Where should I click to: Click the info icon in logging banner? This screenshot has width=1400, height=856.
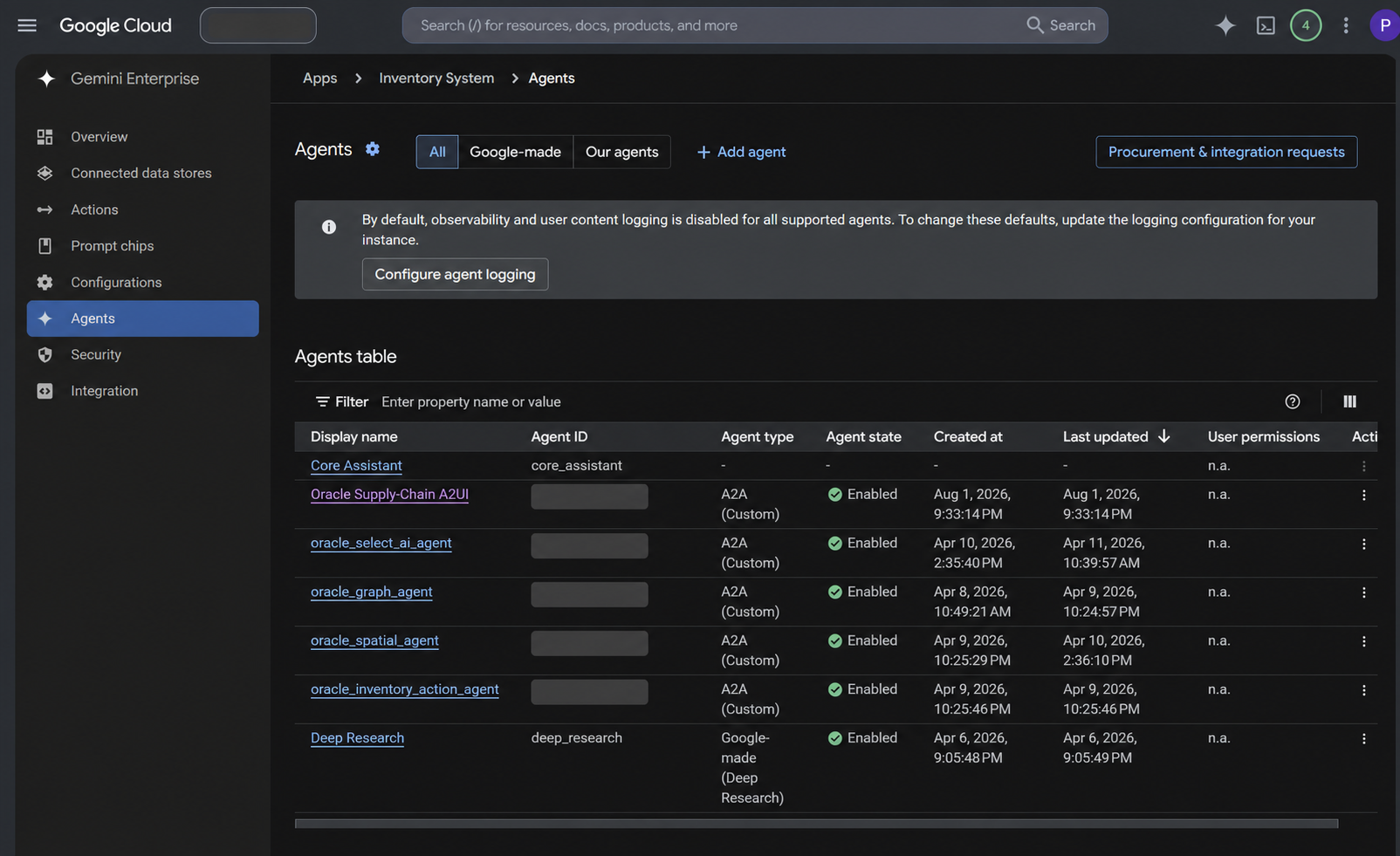coord(329,227)
